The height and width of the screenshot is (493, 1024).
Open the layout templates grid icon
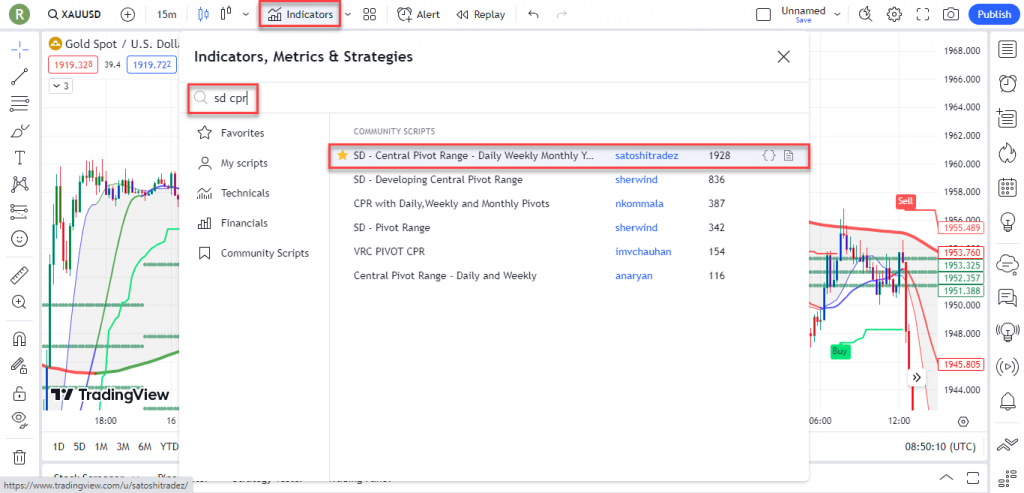pyautogui.click(x=370, y=14)
